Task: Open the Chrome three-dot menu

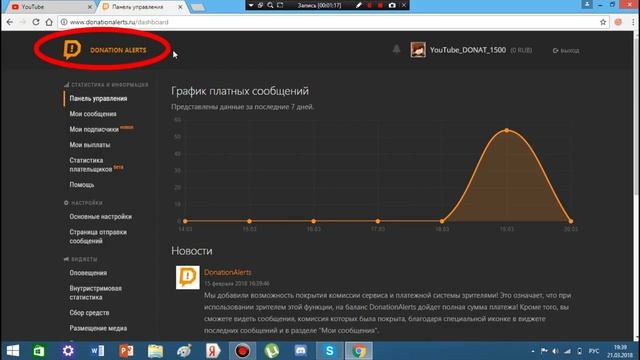Action: point(633,22)
